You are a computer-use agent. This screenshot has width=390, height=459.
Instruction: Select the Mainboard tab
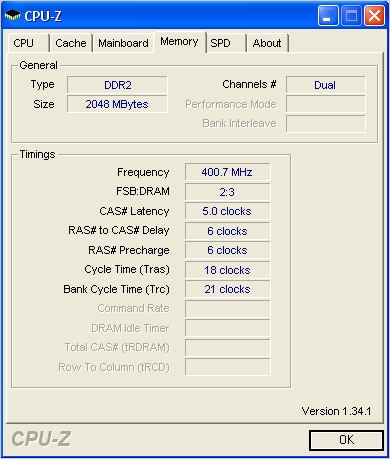[x=123, y=43]
